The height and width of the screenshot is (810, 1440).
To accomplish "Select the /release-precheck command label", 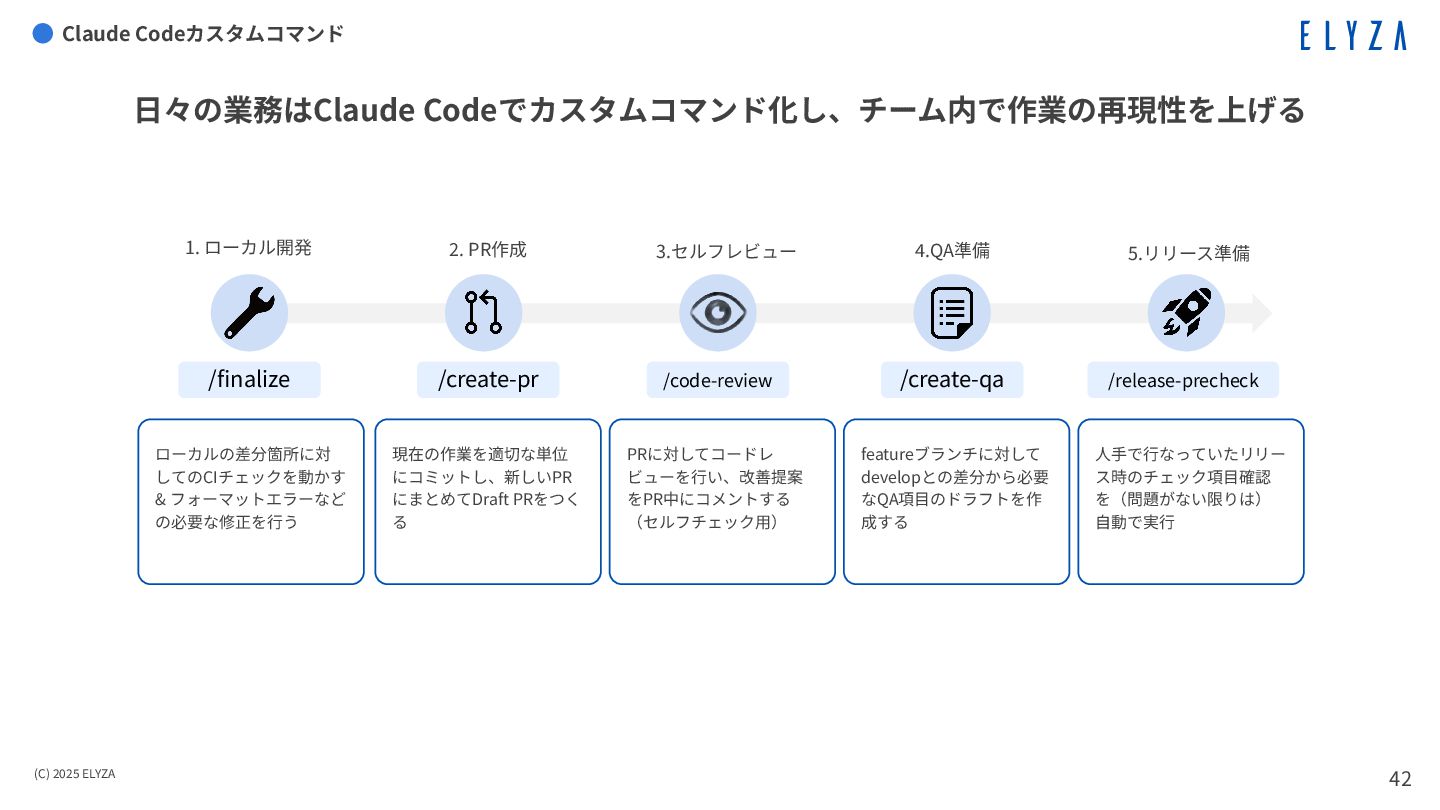I will [x=1183, y=380].
